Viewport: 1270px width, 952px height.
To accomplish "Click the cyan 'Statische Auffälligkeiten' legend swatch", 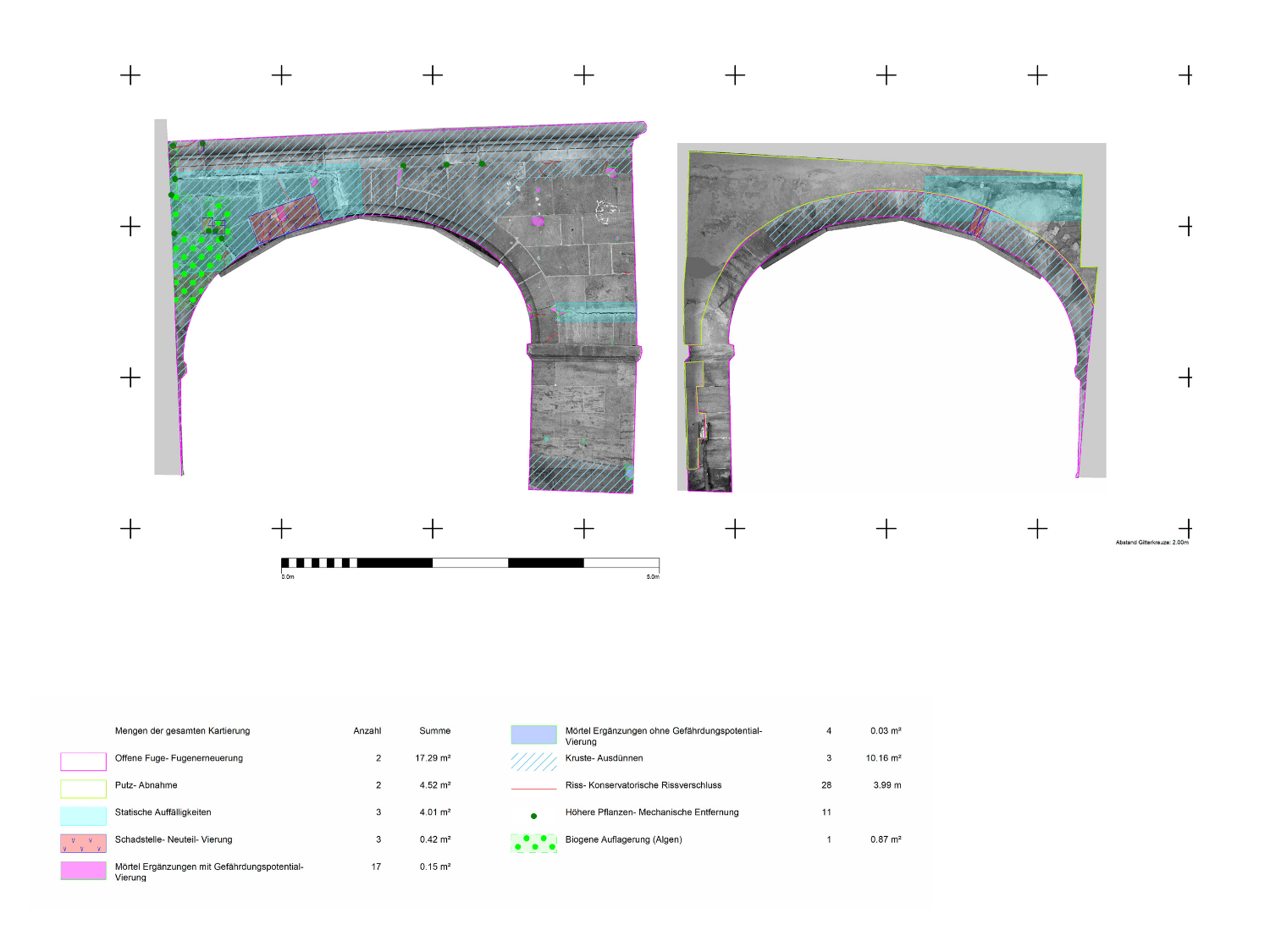I will click(83, 816).
